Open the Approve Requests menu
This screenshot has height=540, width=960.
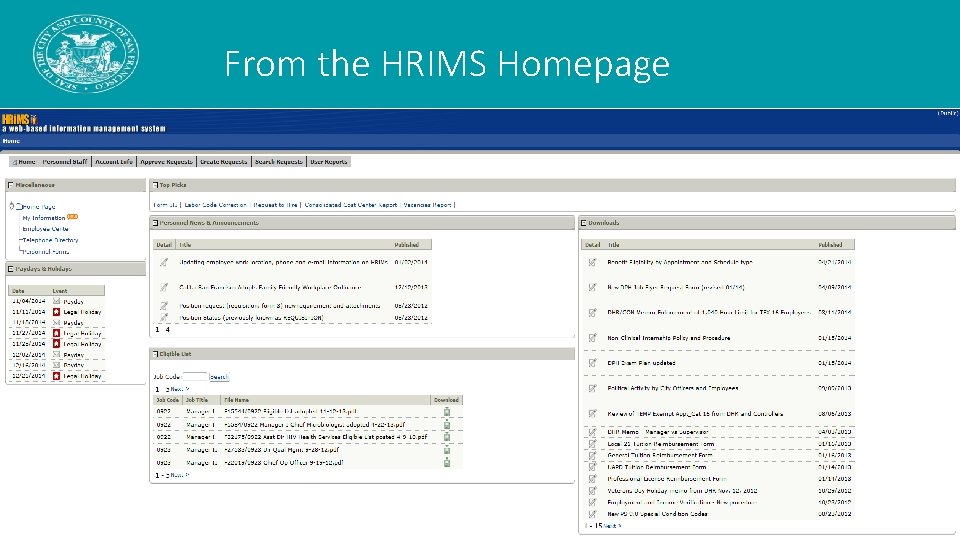pyautogui.click(x=167, y=162)
